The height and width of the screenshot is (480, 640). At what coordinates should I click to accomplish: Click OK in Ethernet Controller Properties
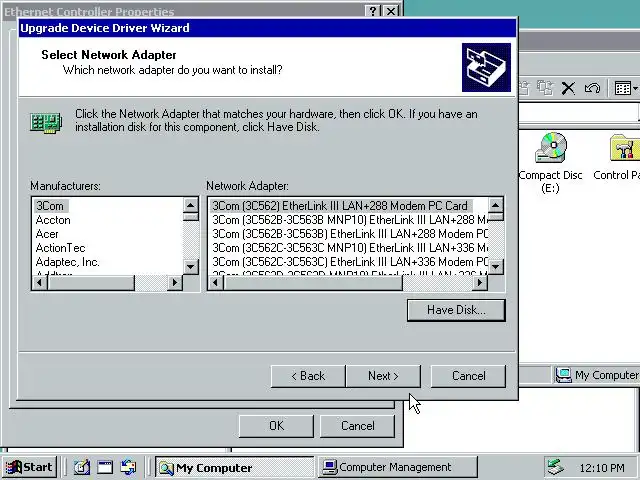pos(276,426)
